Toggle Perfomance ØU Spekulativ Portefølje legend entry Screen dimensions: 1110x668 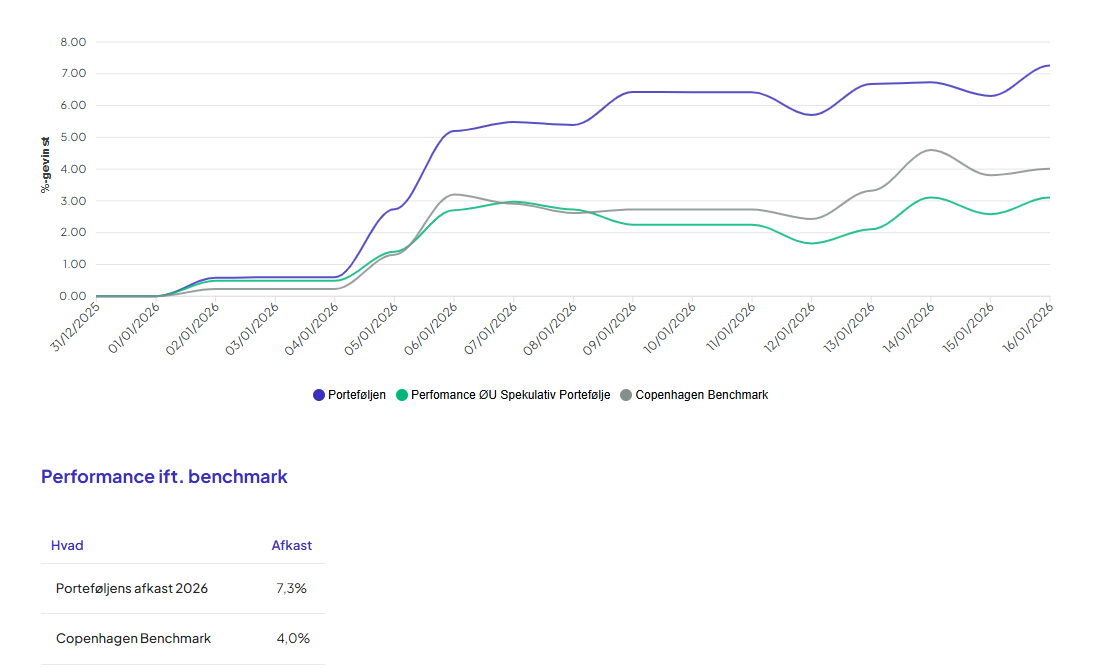pos(510,395)
